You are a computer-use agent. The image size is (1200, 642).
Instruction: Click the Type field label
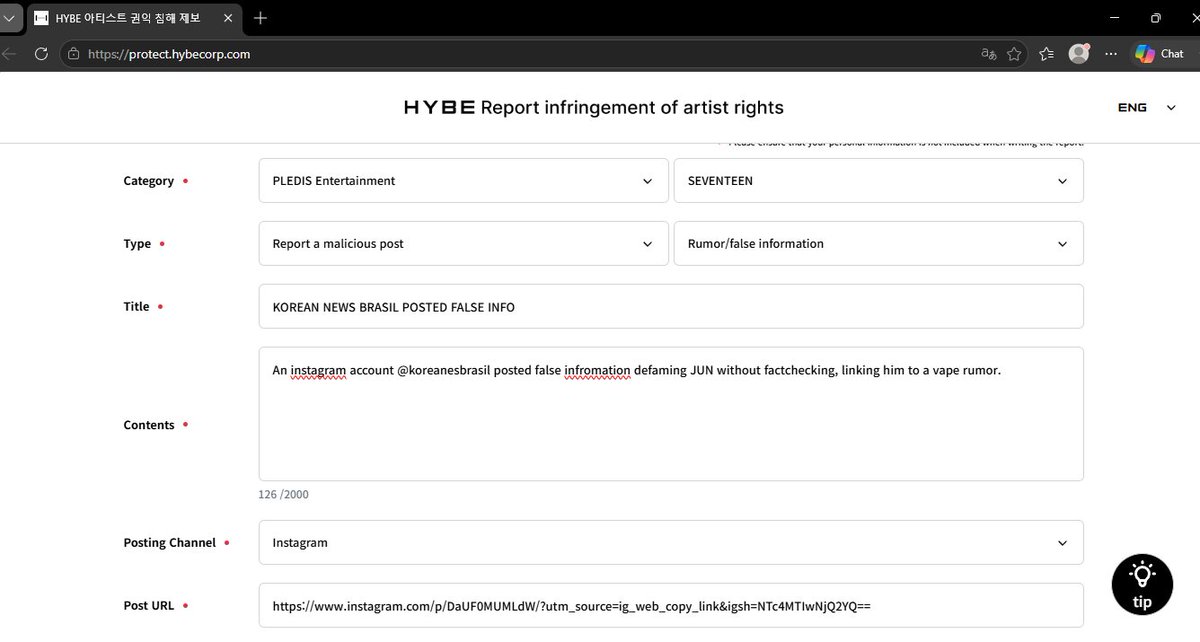click(137, 244)
